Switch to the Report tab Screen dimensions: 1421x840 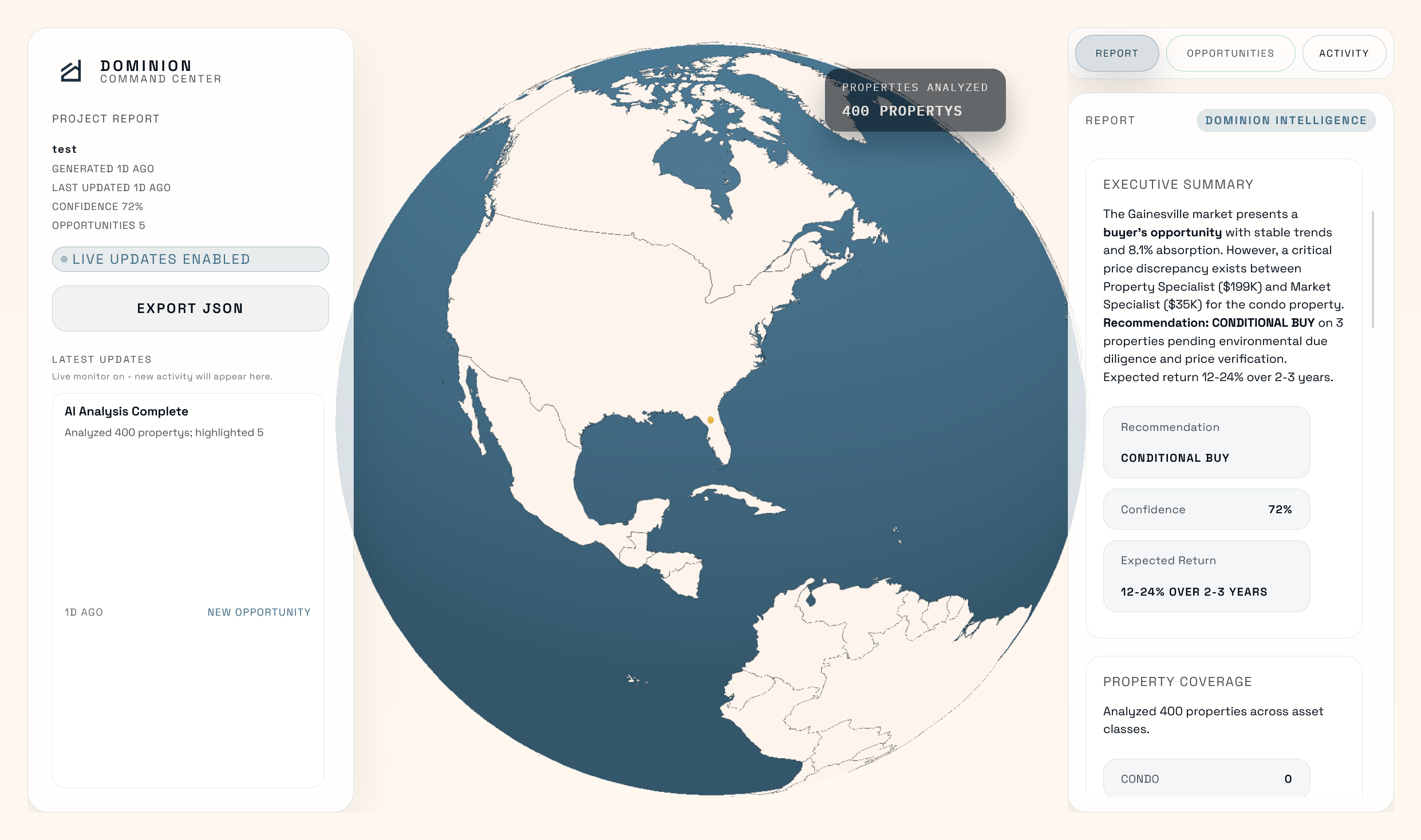point(1116,53)
